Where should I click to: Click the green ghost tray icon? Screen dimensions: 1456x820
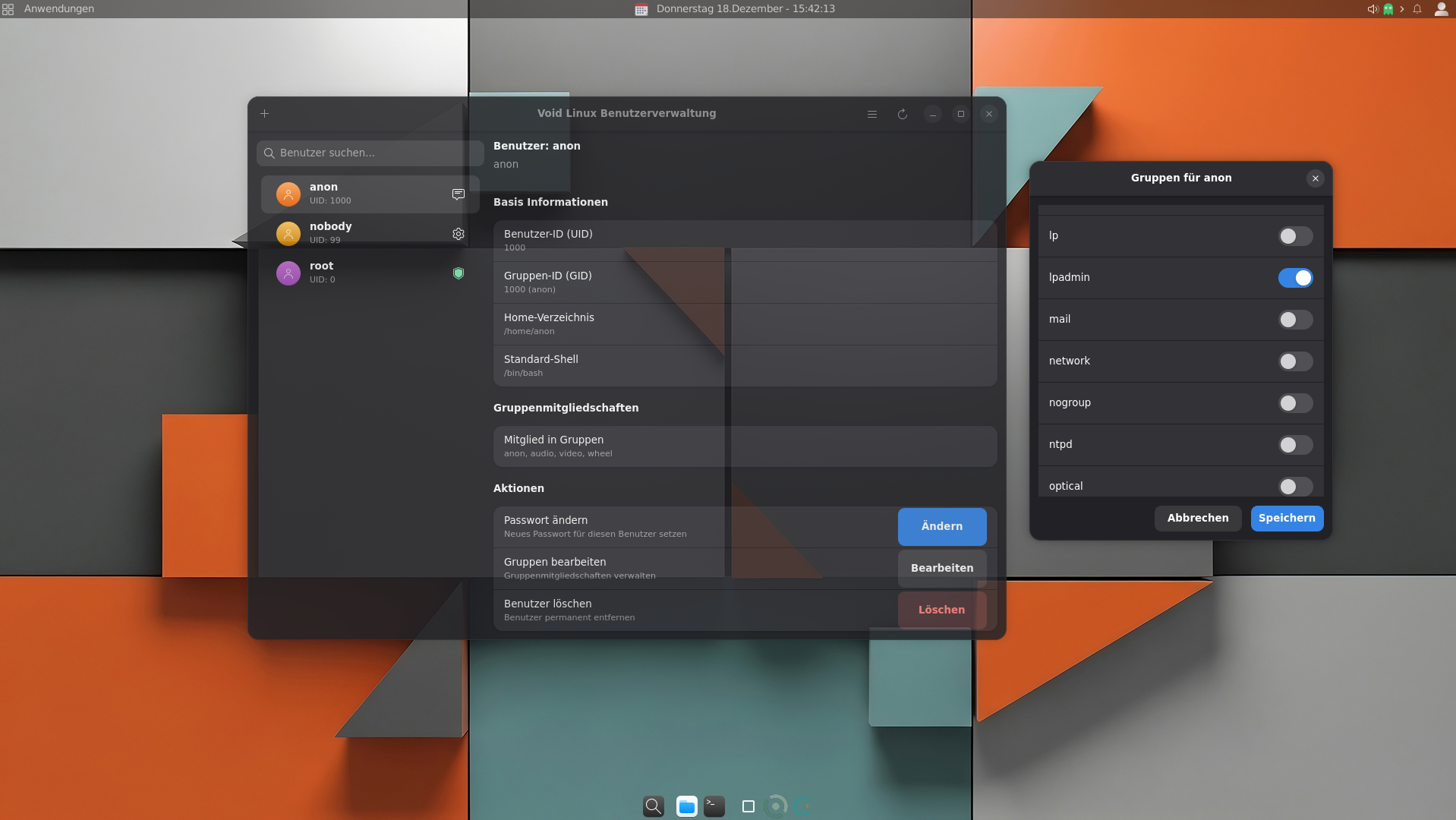coord(1388,9)
